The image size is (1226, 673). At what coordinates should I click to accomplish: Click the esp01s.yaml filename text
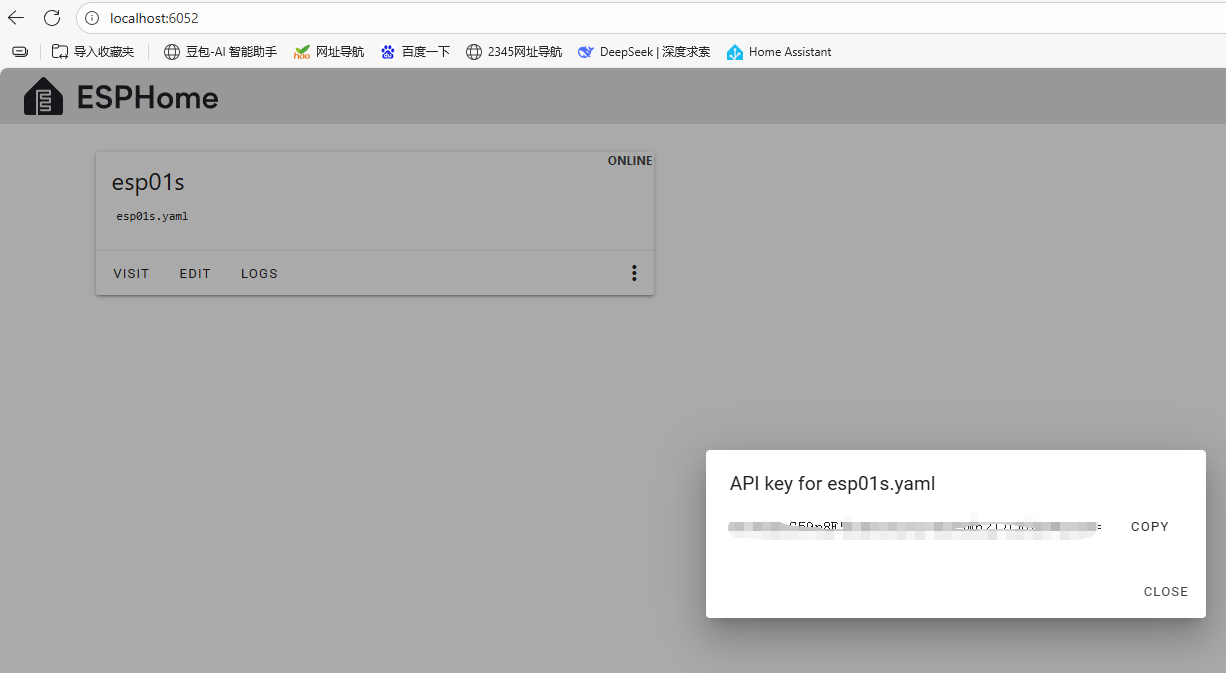(x=152, y=216)
